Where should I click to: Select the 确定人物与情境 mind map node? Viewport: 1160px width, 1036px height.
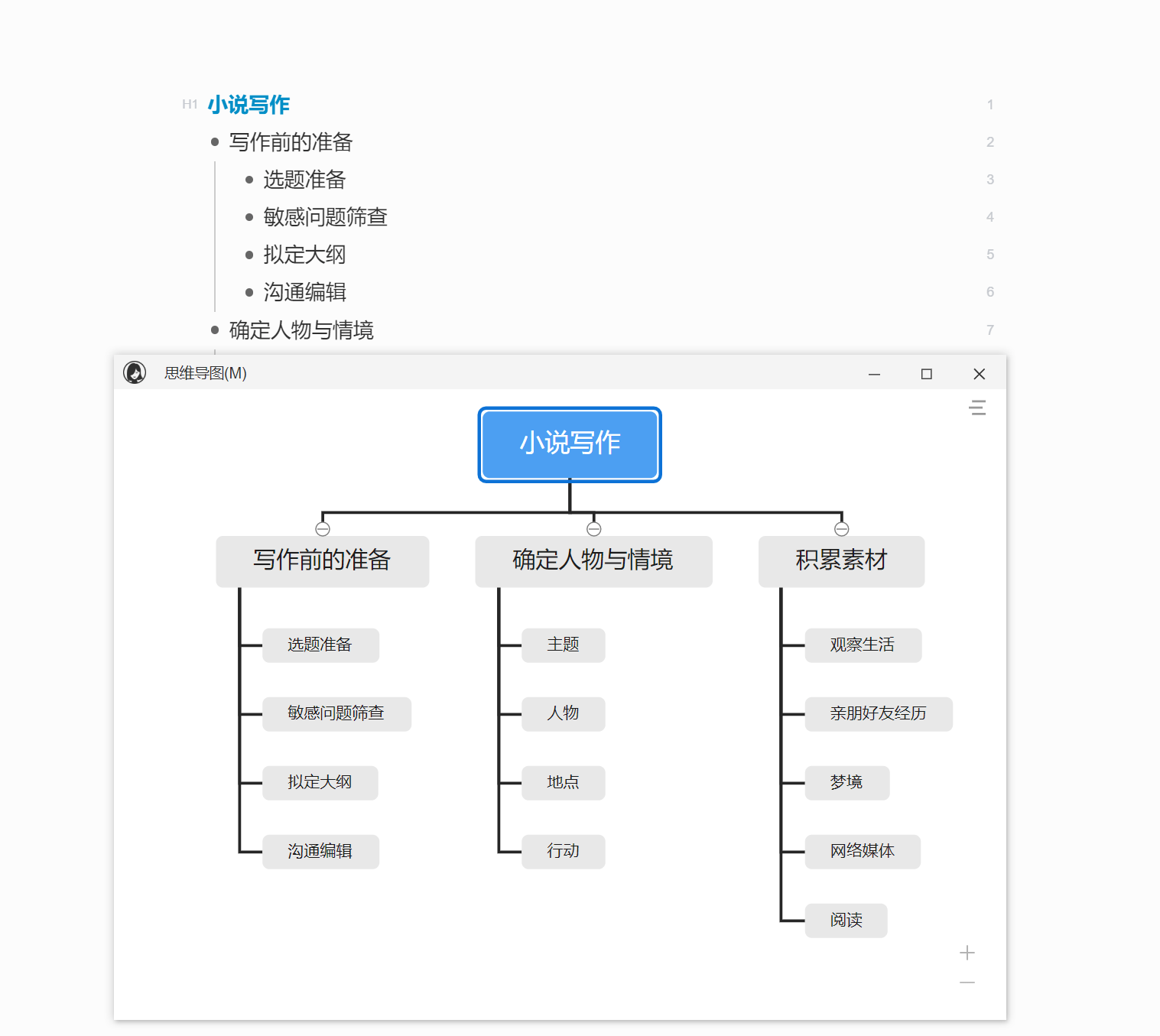tap(594, 561)
